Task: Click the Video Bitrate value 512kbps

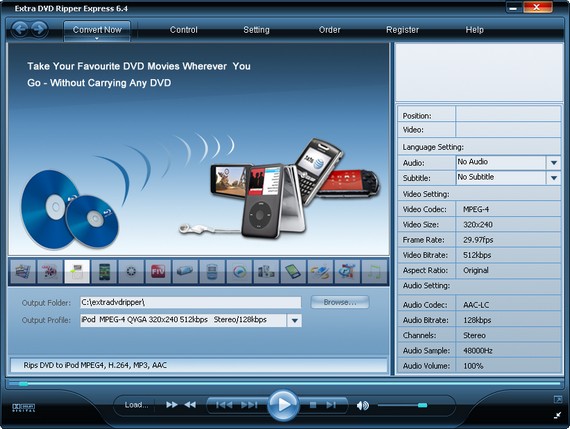Action: tap(477, 255)
